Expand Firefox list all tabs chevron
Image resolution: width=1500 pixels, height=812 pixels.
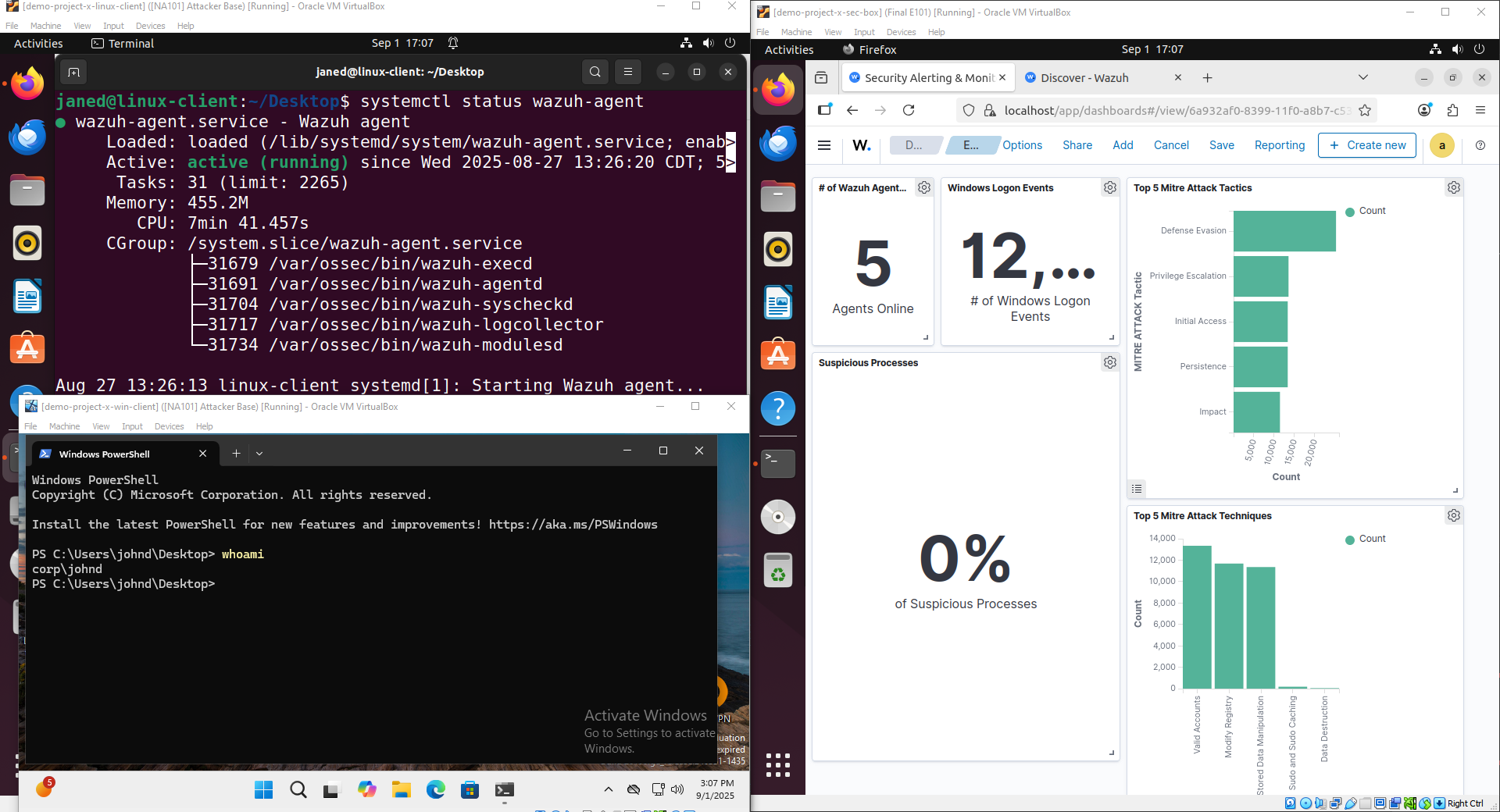coord(1362,77)
